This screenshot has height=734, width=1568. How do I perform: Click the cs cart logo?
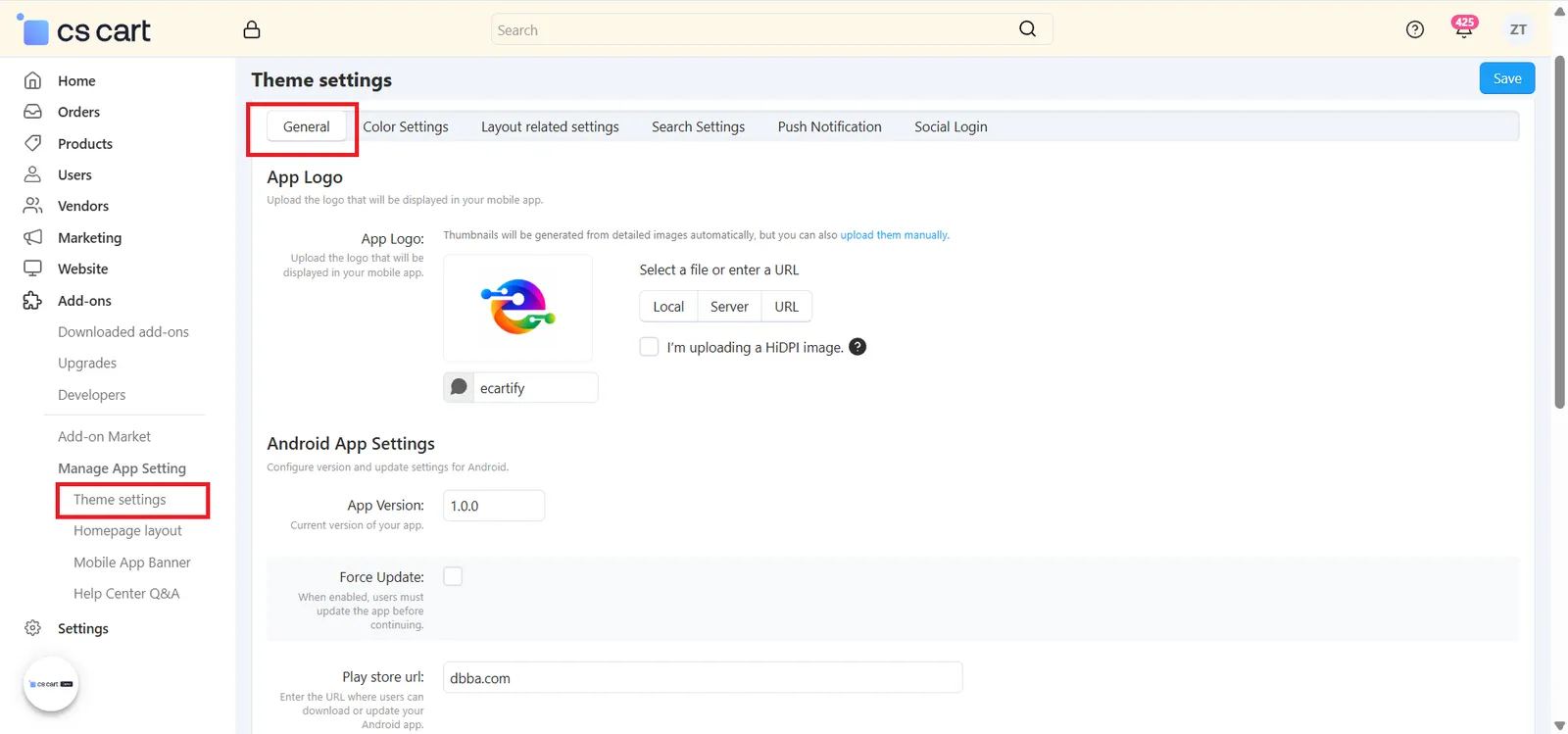coord(85,29)
